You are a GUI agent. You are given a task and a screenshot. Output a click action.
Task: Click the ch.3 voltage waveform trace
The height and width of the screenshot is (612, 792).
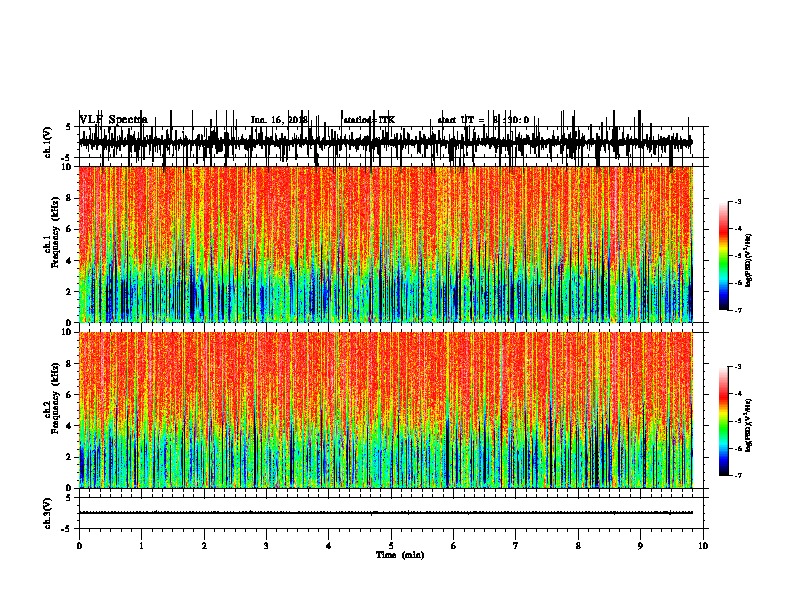coord(386,513)
